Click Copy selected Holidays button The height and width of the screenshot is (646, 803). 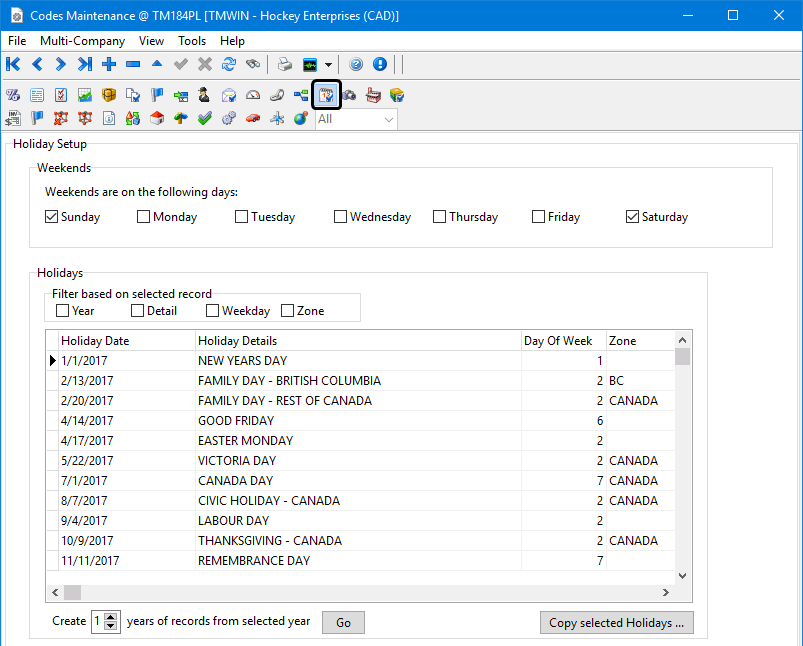[x=616, y=623]
